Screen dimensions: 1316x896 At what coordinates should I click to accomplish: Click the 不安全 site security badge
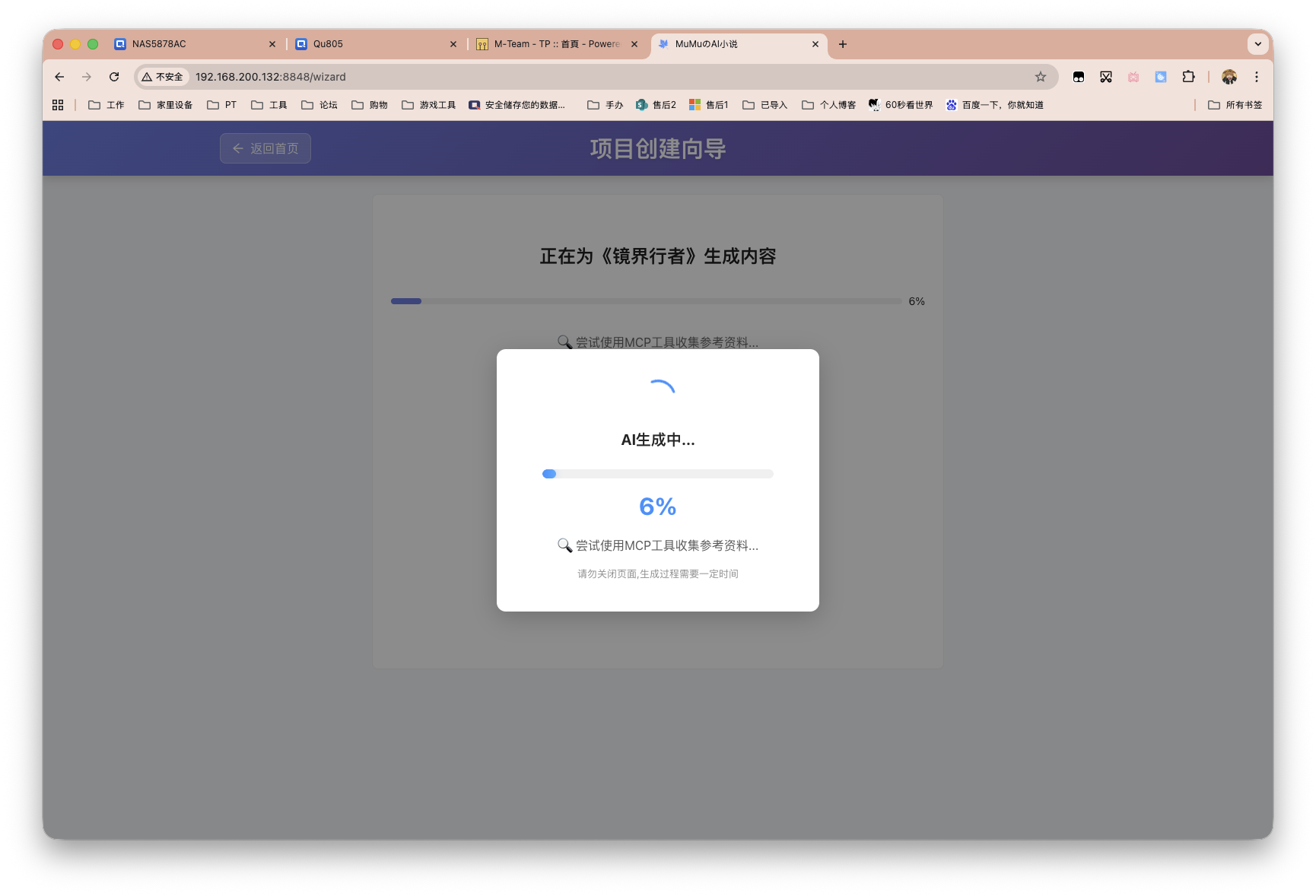tap(161, 77)
